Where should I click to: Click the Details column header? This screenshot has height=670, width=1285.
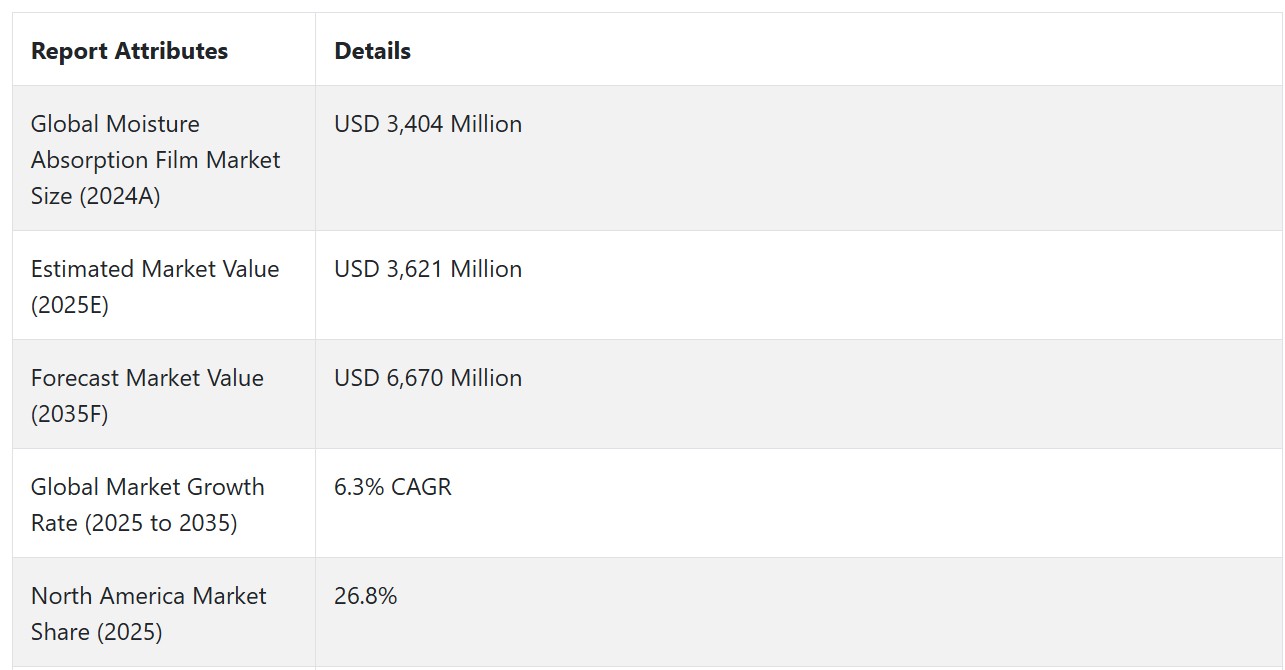click(x=372, y=51)
